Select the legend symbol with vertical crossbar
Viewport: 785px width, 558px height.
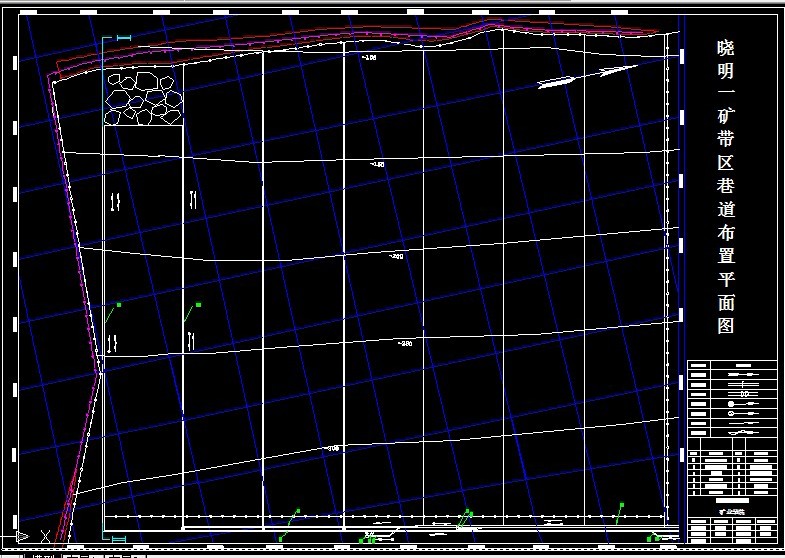[743, 384]
